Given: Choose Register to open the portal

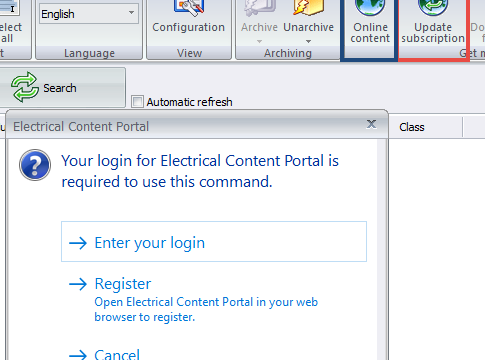Looking at the screenshot, I should click(214, 299).
